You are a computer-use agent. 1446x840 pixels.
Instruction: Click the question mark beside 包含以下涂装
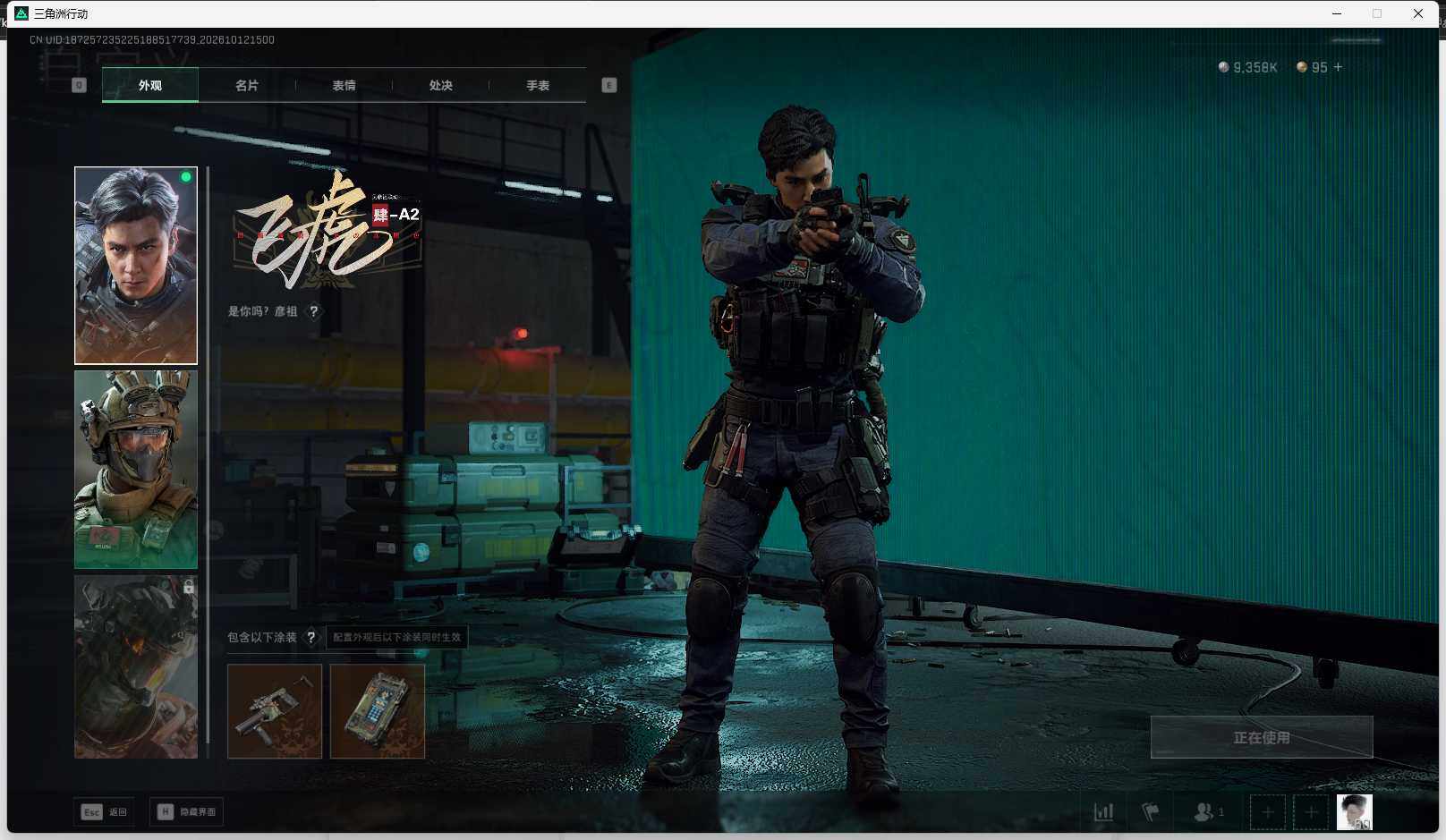coord(310,637)
